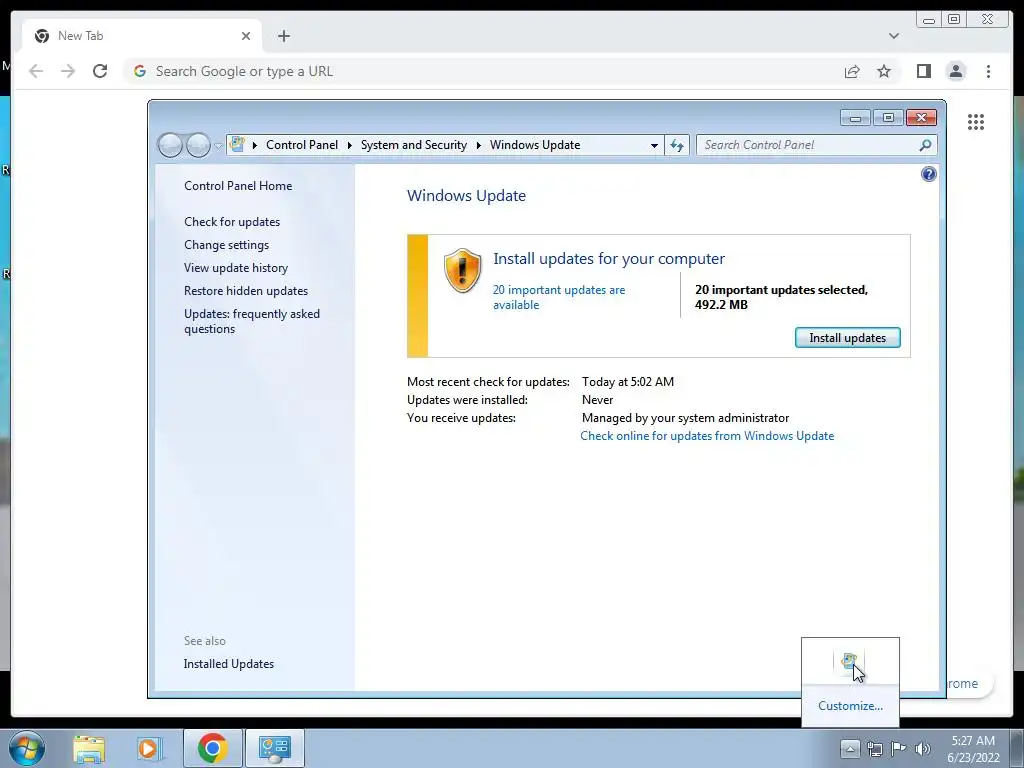Expand the address bar history dropdown

point(654,145)
